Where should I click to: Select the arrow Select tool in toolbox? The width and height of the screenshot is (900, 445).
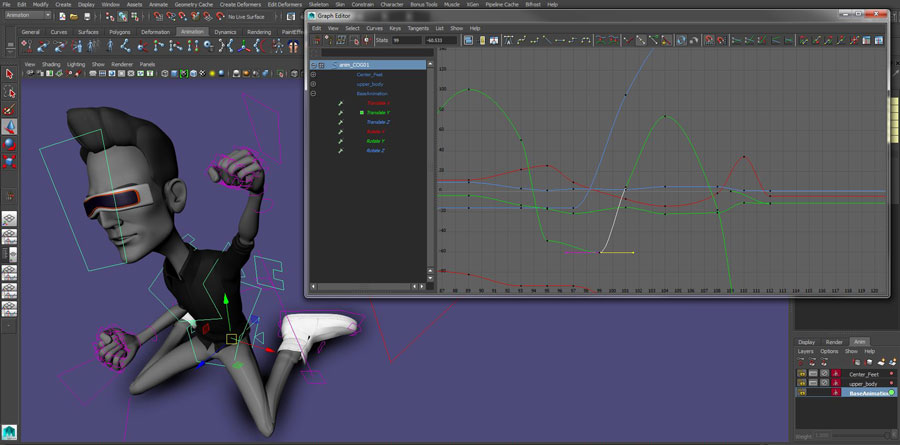(x=9, y=74)
